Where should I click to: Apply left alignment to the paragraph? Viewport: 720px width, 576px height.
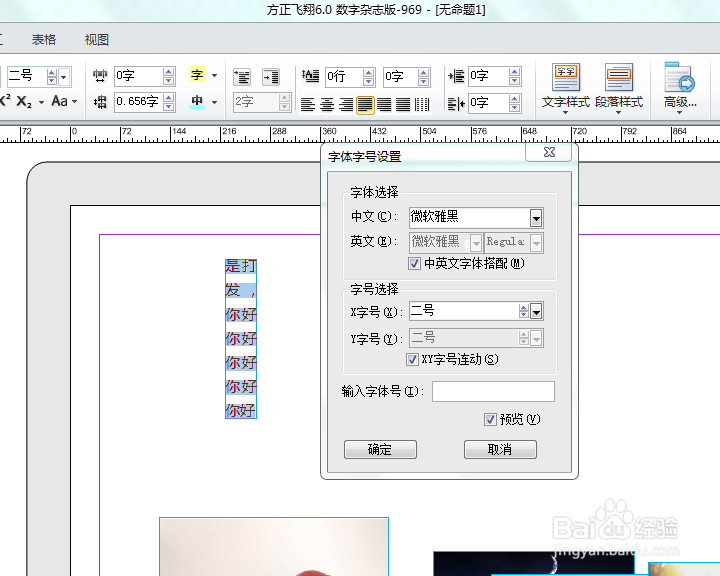click(x=308, y=105)
